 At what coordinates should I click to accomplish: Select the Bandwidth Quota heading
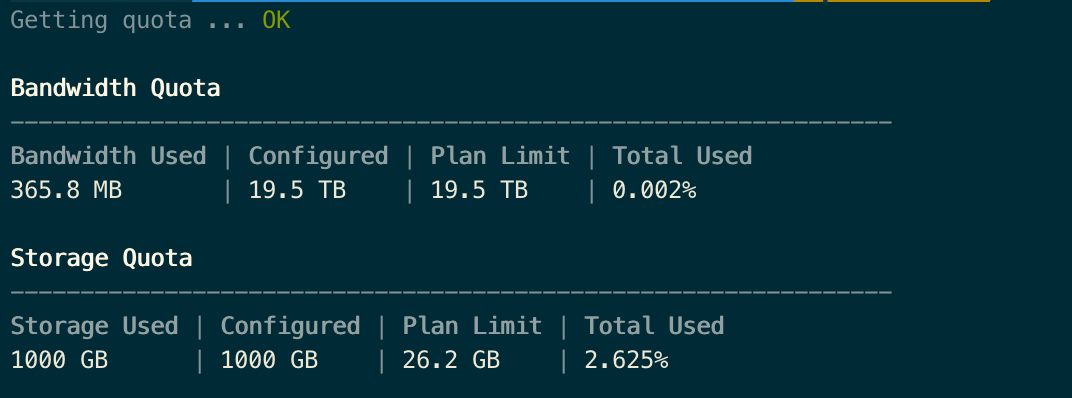116,88
